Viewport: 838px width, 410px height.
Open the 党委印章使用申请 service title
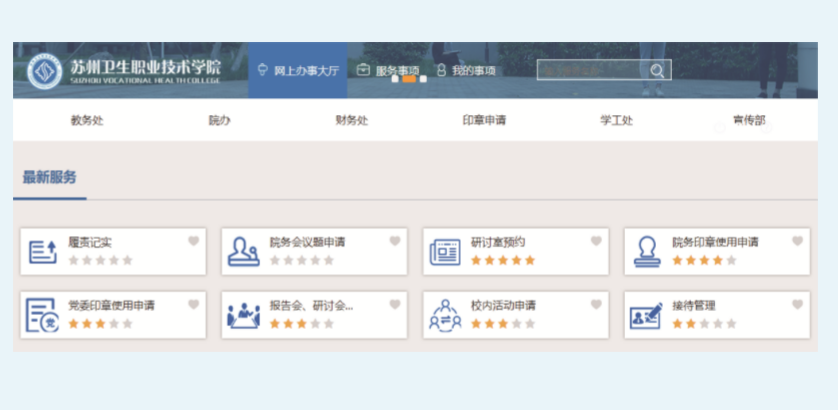coord(111,306)
